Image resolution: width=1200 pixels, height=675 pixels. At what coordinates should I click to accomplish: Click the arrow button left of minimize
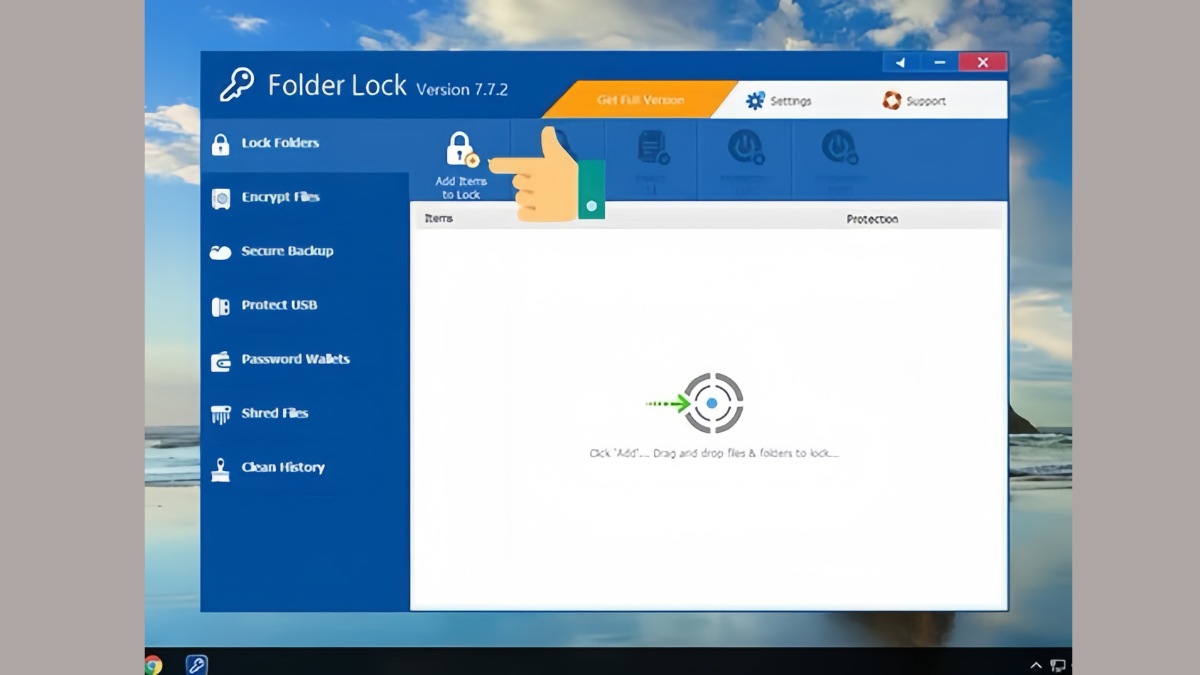coord(901,62)
